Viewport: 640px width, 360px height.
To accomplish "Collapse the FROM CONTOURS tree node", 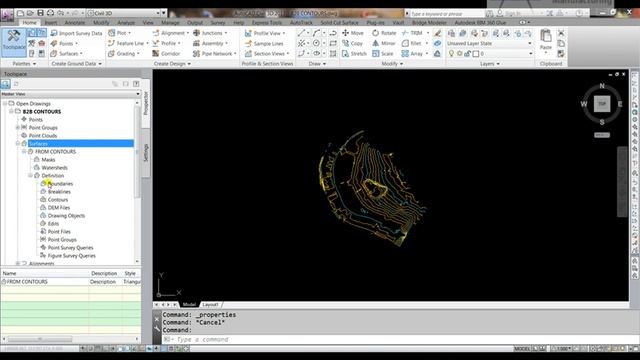I will (24, 151).
